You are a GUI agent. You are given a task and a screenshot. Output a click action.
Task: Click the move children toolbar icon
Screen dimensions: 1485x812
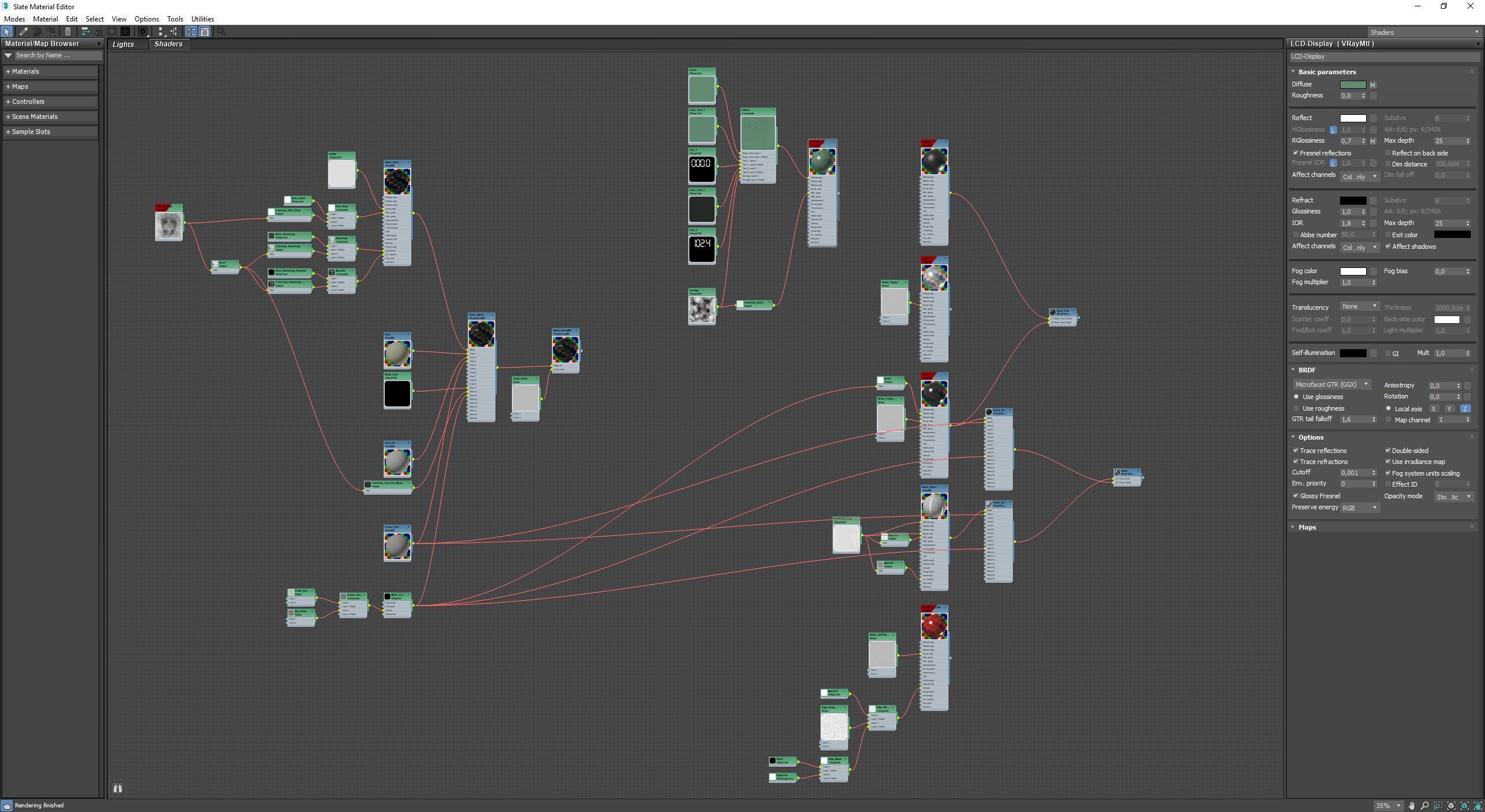click(85, 32)
